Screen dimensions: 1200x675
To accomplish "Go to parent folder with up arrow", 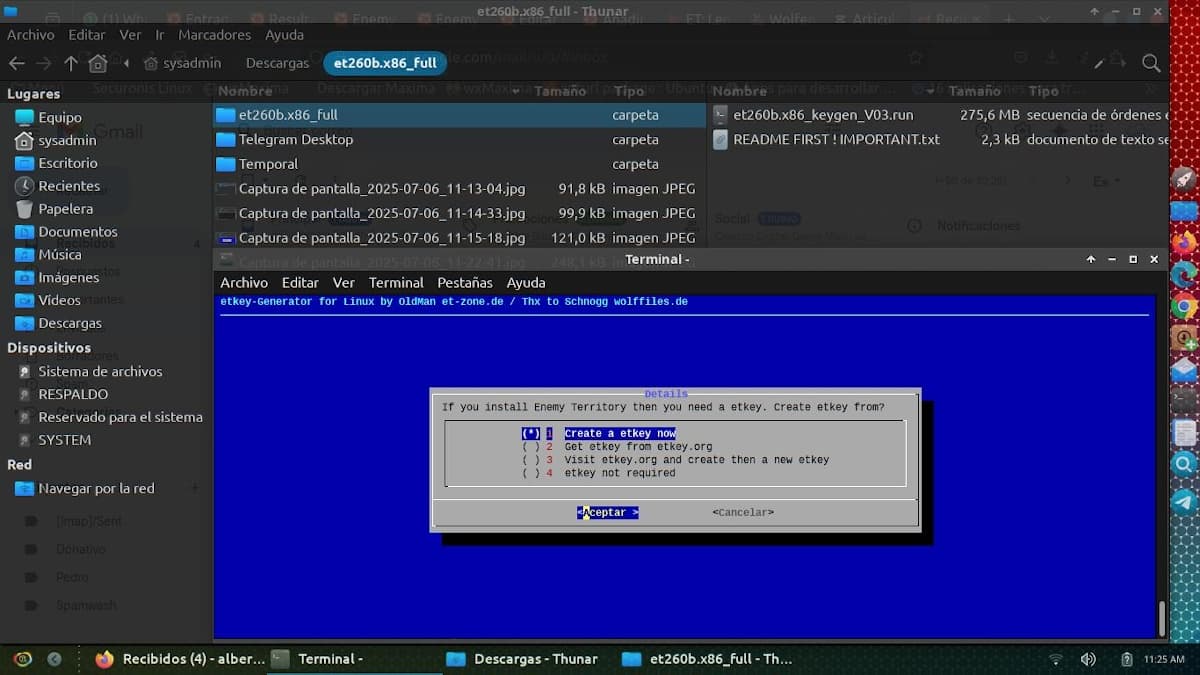I will click(70, 63).
